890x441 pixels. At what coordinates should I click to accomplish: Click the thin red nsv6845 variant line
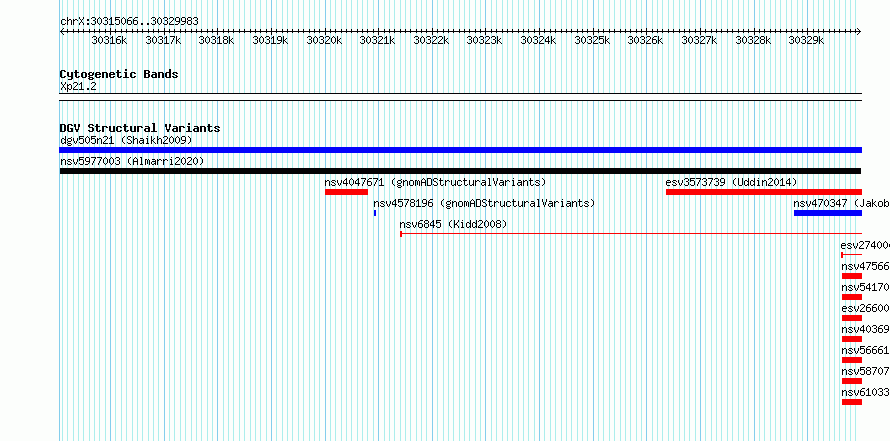[x=631, y=234]
